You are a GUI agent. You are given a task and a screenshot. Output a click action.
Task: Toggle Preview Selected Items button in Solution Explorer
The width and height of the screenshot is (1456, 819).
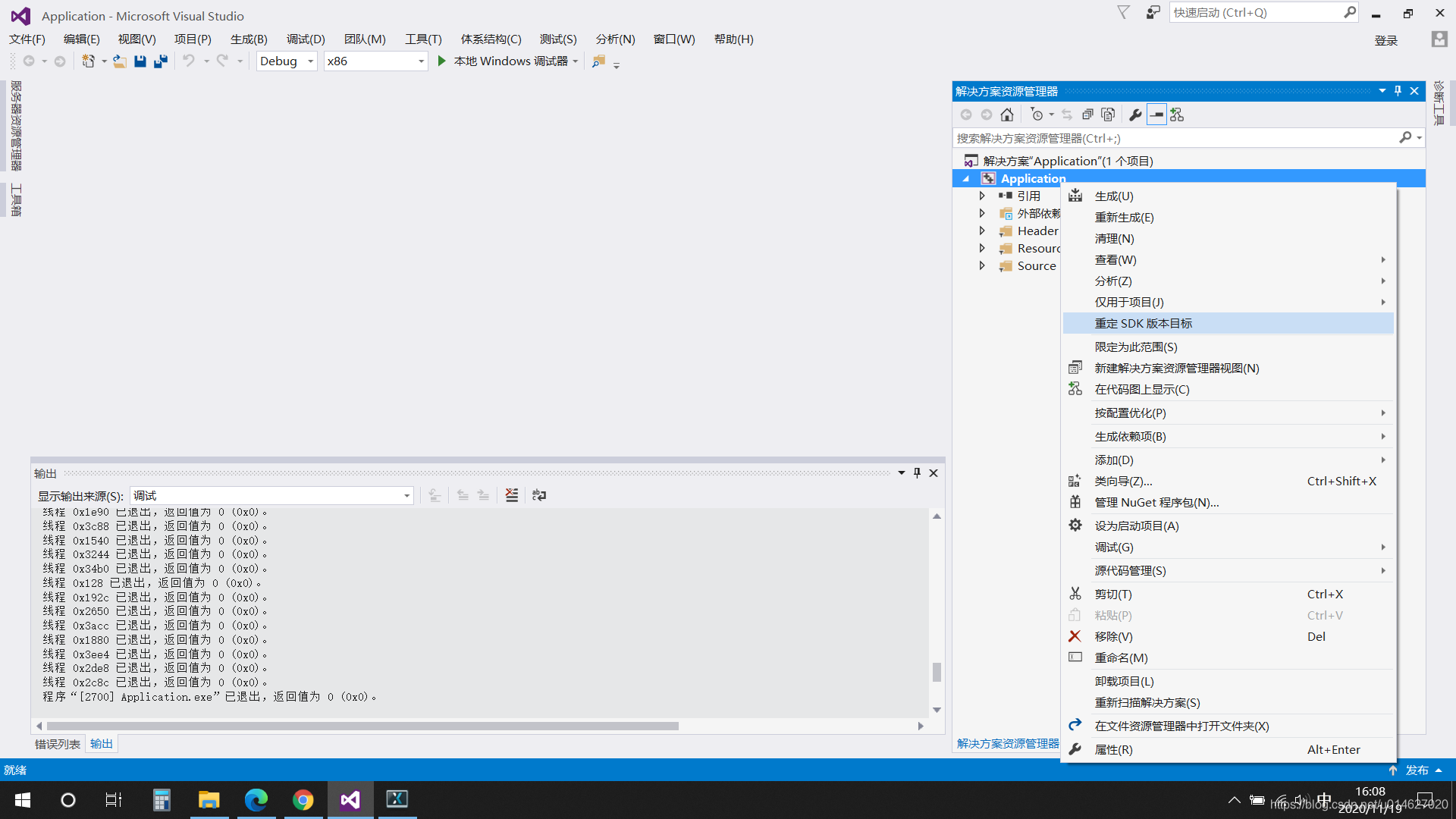pyautogui.click(x=1156, y=115)
